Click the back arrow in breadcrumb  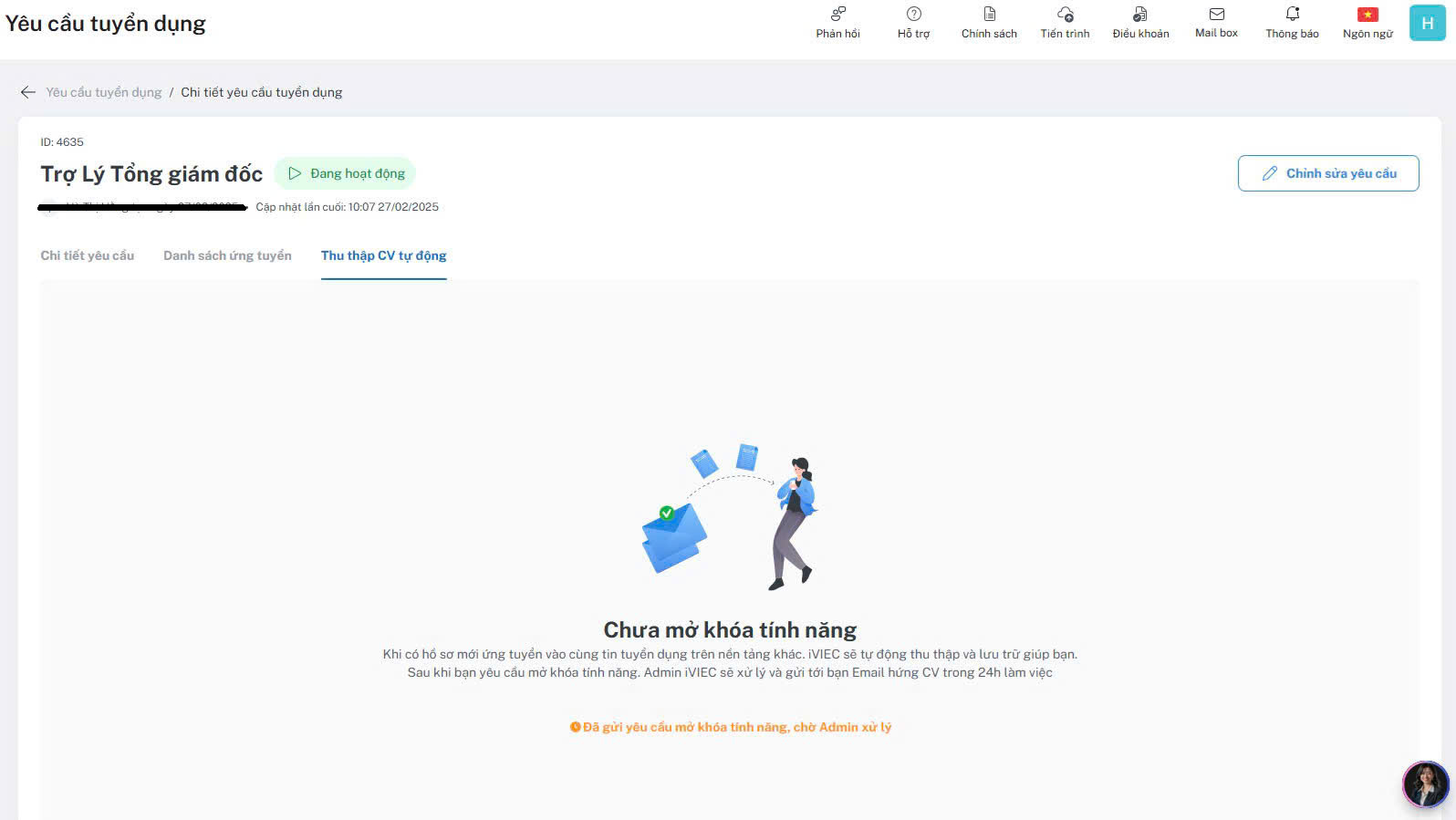point(28,92)
